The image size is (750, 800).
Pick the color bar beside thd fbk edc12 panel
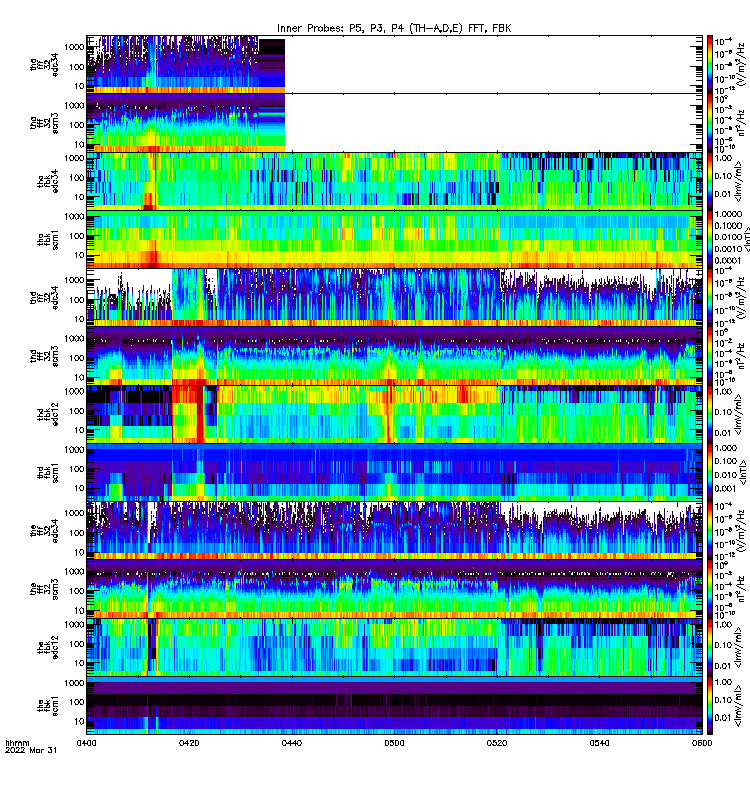[710, 414]
